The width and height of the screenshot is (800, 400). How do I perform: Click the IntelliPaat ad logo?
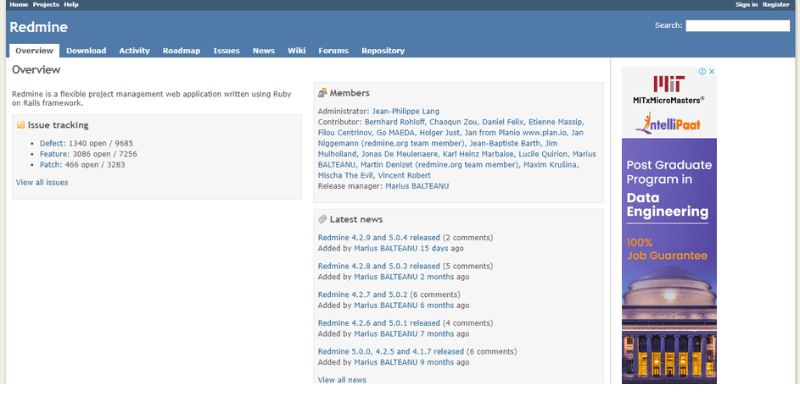coord(668,123)
